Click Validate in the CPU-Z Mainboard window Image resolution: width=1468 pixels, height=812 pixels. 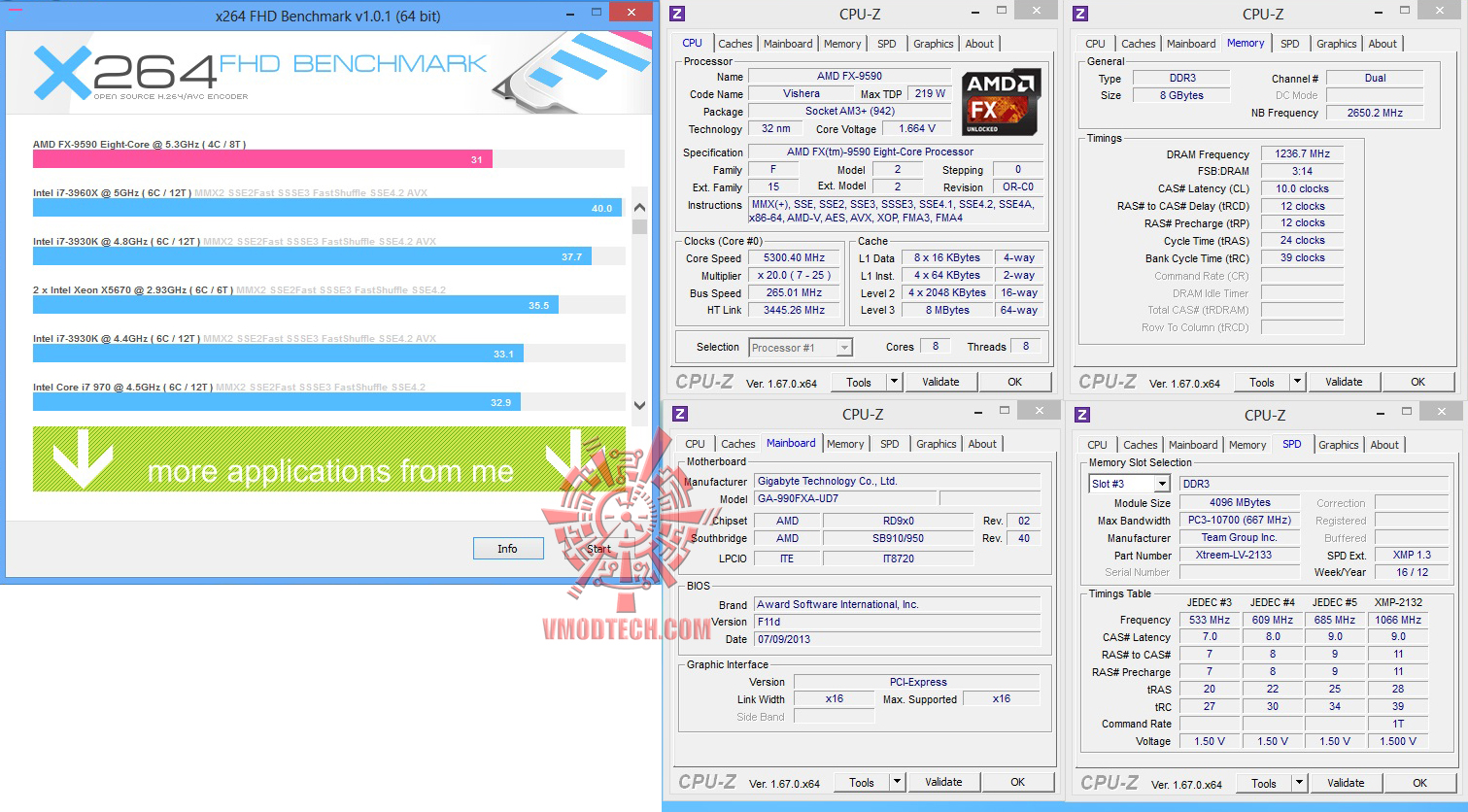pos(943,783)
